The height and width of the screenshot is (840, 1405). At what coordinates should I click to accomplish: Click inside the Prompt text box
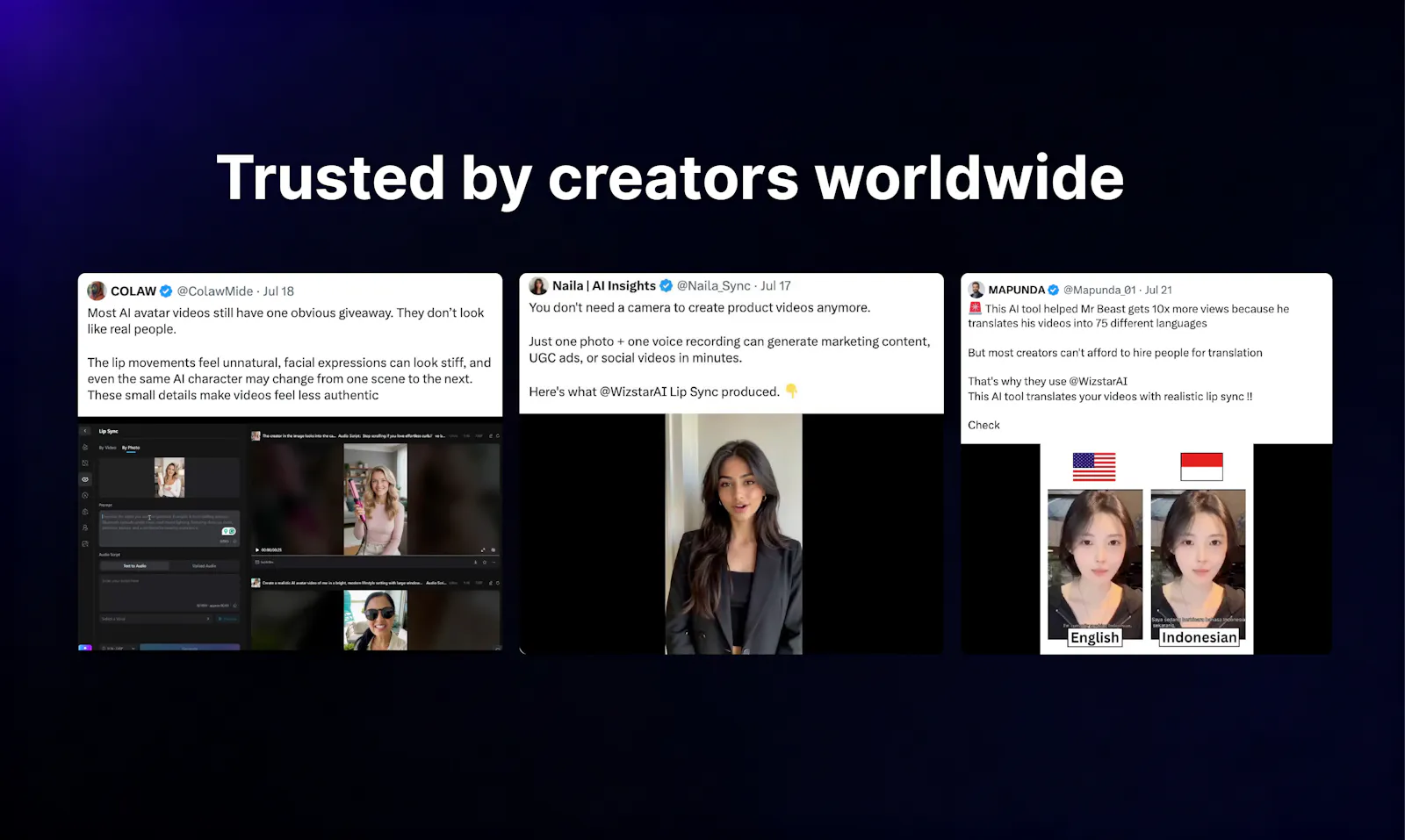[x=169, y=528]
